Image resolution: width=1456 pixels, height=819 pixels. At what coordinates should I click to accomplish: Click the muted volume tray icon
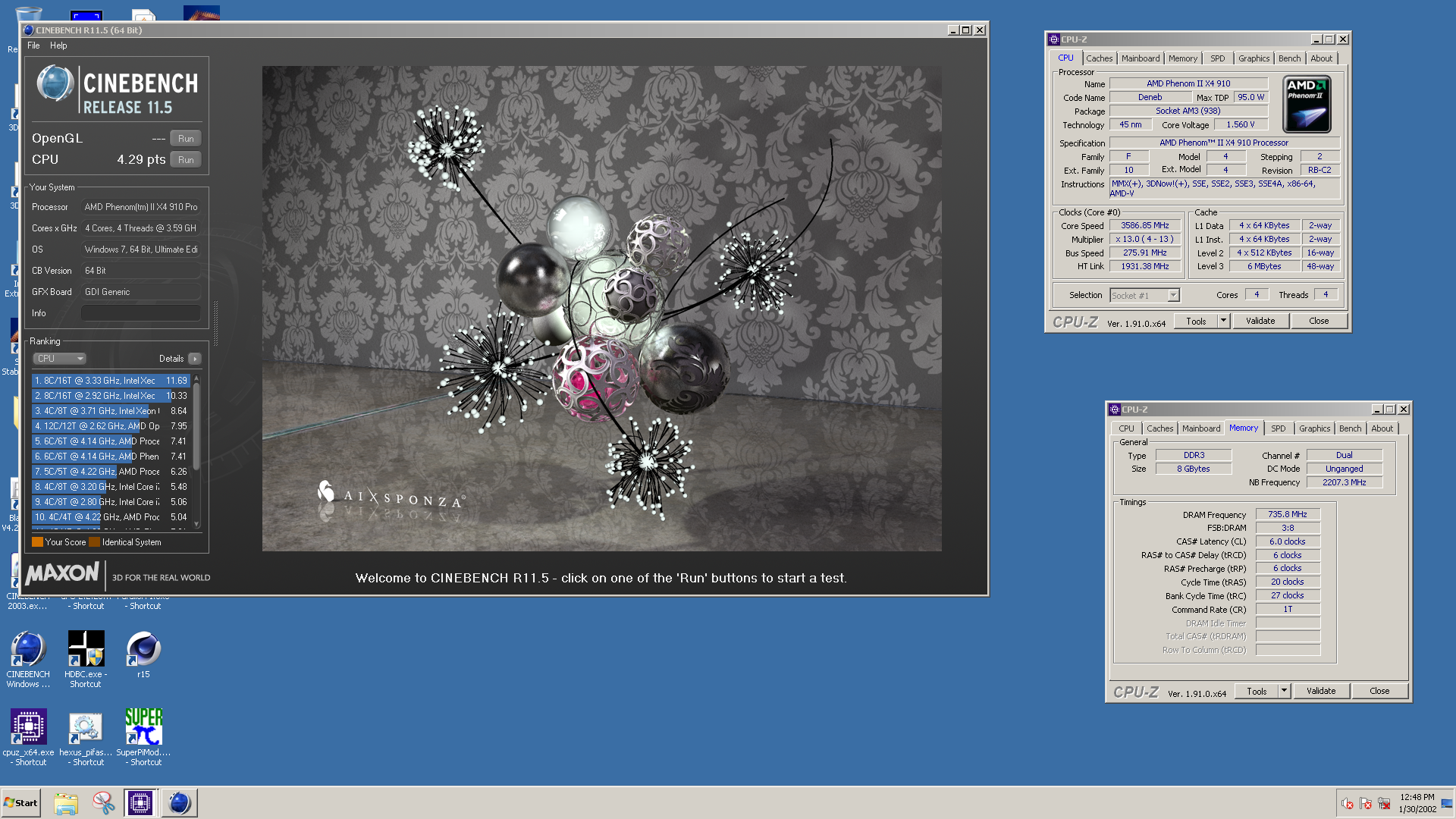click(x=1348, y=803)
